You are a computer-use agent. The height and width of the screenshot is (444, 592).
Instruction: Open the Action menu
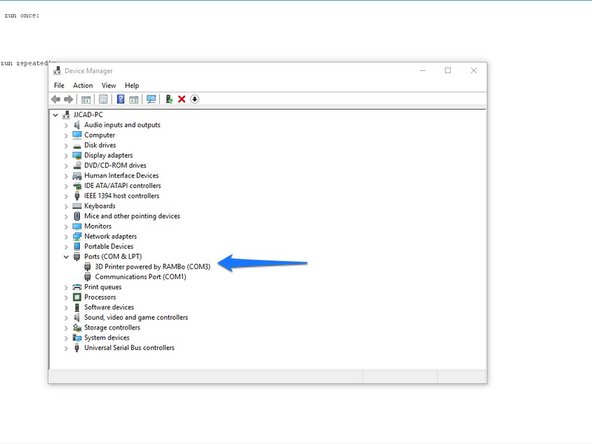83,85
